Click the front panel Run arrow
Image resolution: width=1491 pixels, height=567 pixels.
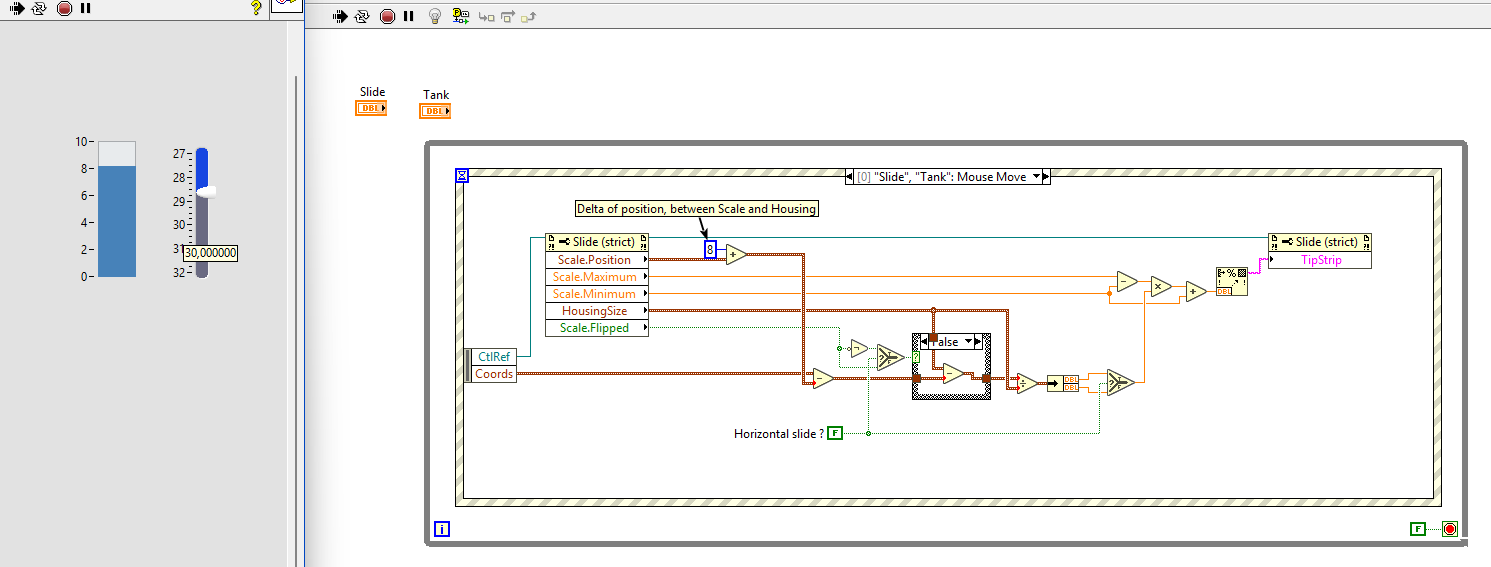click(15, 8)
